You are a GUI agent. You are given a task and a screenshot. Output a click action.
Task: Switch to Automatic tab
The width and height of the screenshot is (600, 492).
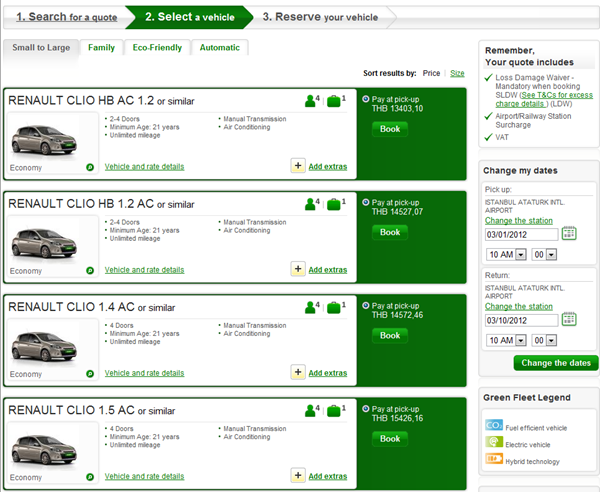tap(220, 47)
